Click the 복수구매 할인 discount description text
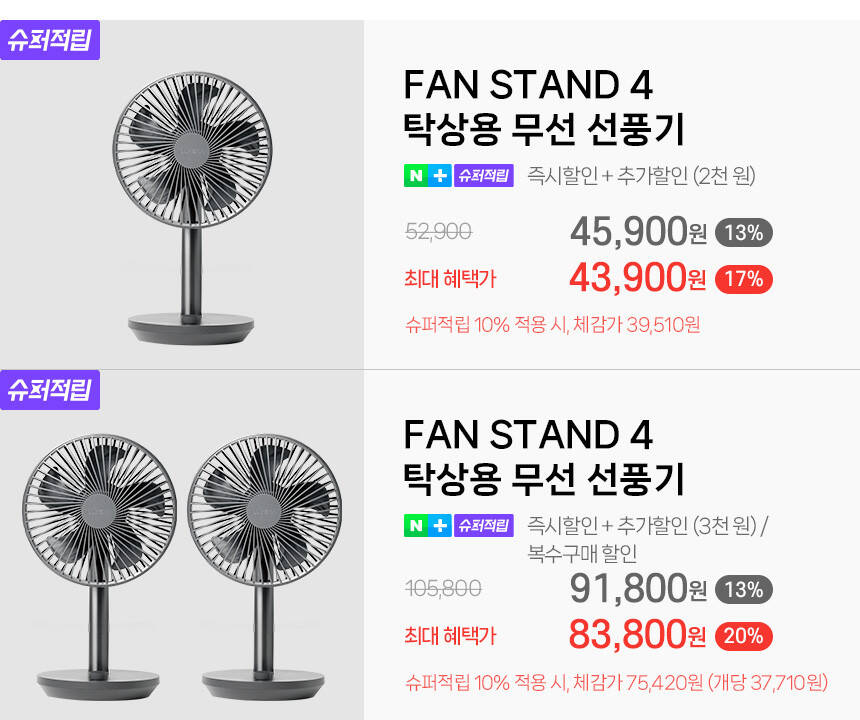The width and height of the screenshot is (860, 720). click(582, 552)
